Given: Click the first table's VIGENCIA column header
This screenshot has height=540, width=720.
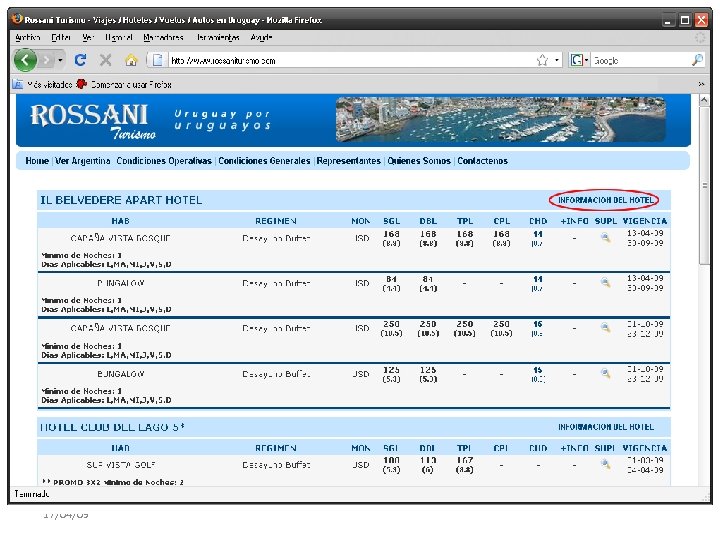Looking at the screenshot, I should (x=645, y=221).
